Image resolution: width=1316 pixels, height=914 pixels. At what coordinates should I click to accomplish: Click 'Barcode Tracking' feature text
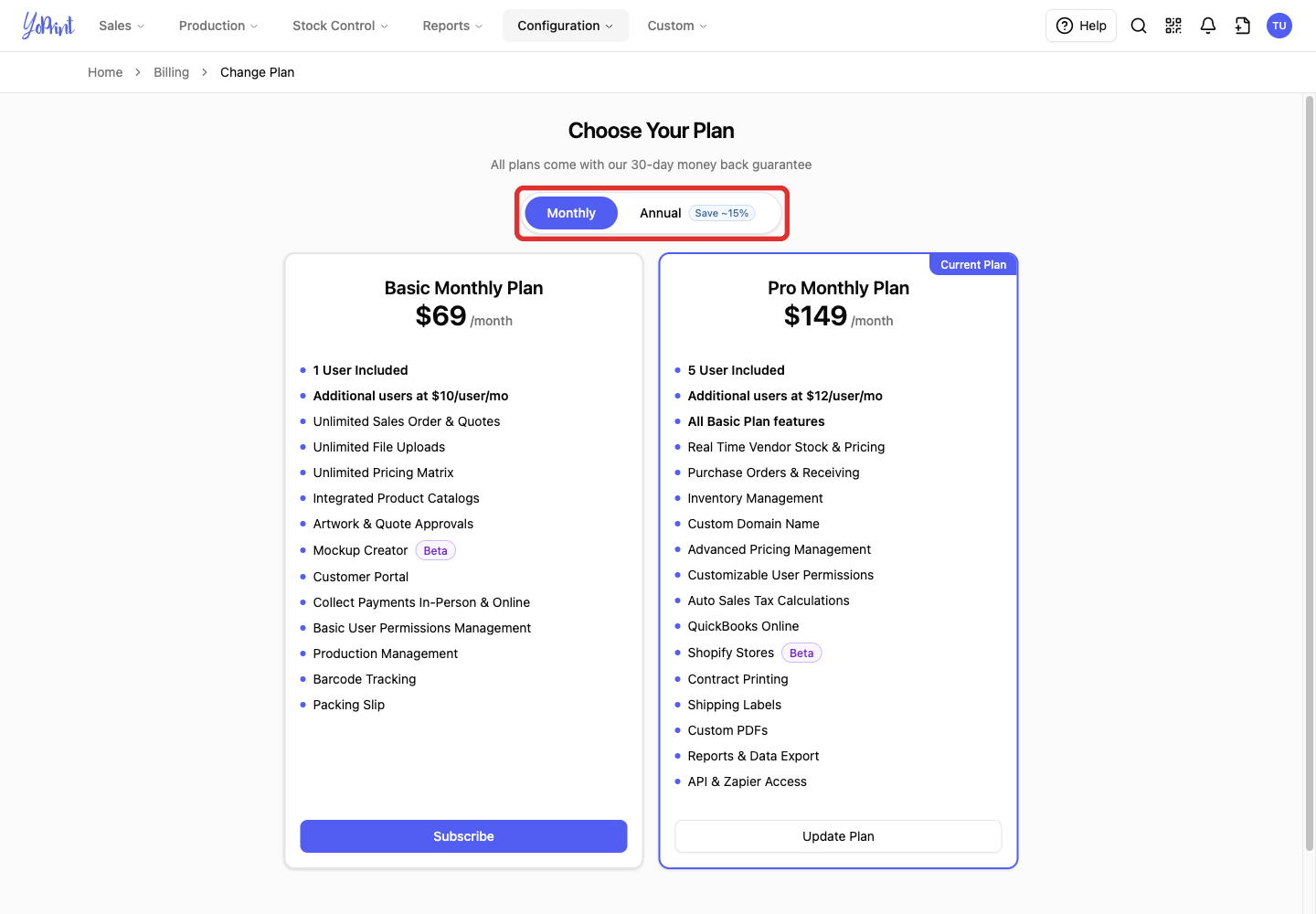[x=364, y=679]
